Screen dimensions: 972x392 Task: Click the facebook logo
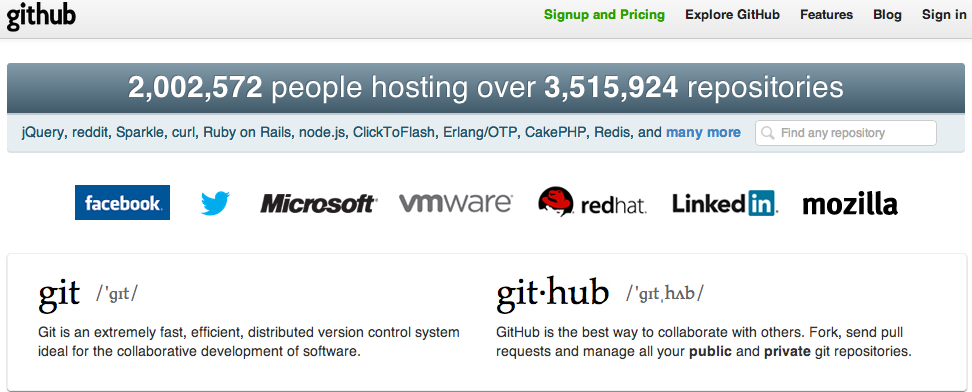point(122,202)
